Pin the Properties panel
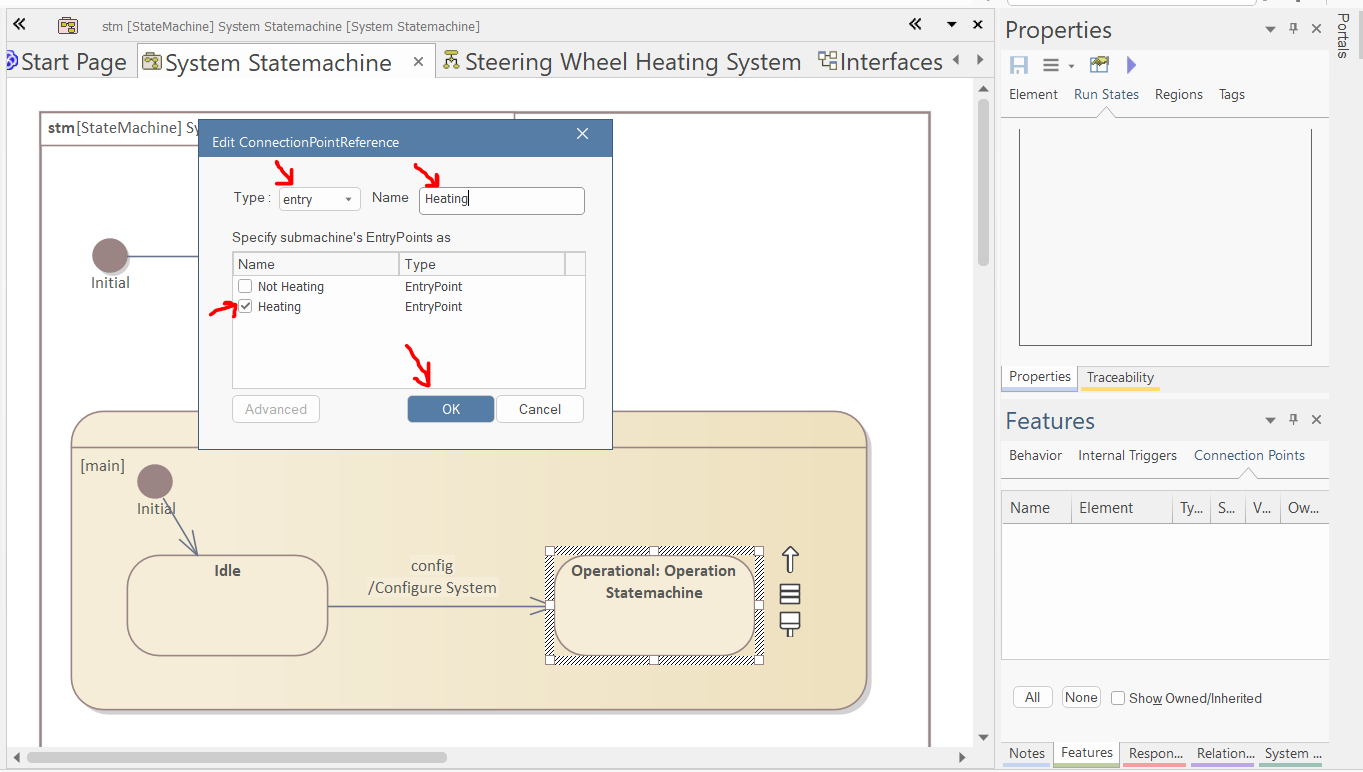This screenshot has height=772, width=1363. click(x=1293, y=29)
